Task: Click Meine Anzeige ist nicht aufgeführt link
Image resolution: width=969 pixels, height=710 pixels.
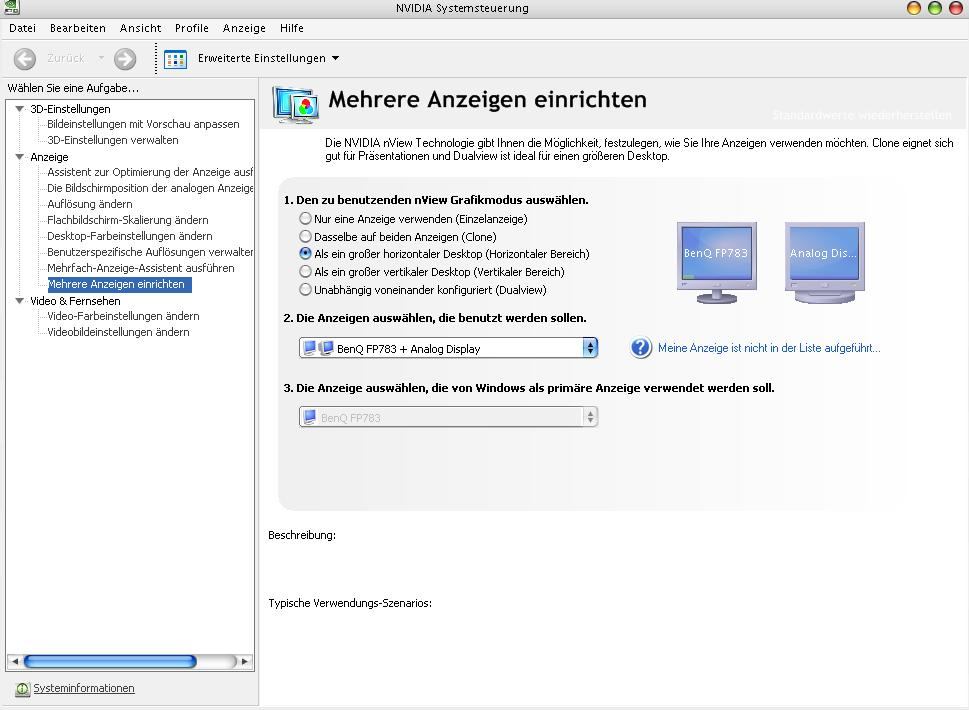Action: [x=769, y=348]
